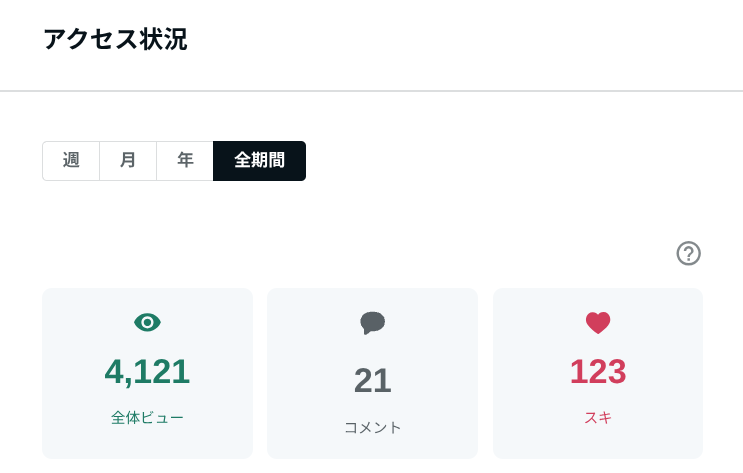
Task: Click empty space right of 全期間 tab
Action: pos(500,161)
